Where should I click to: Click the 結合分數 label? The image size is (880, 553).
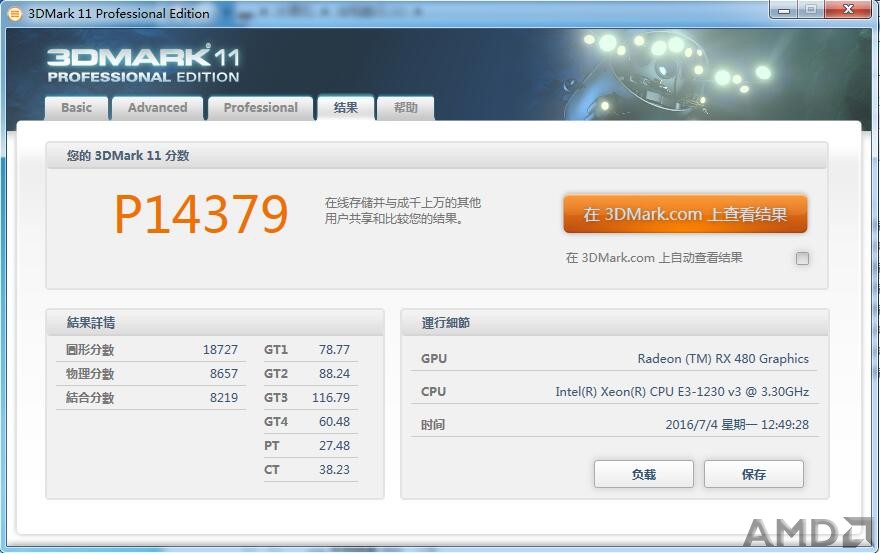pos(90,398)
